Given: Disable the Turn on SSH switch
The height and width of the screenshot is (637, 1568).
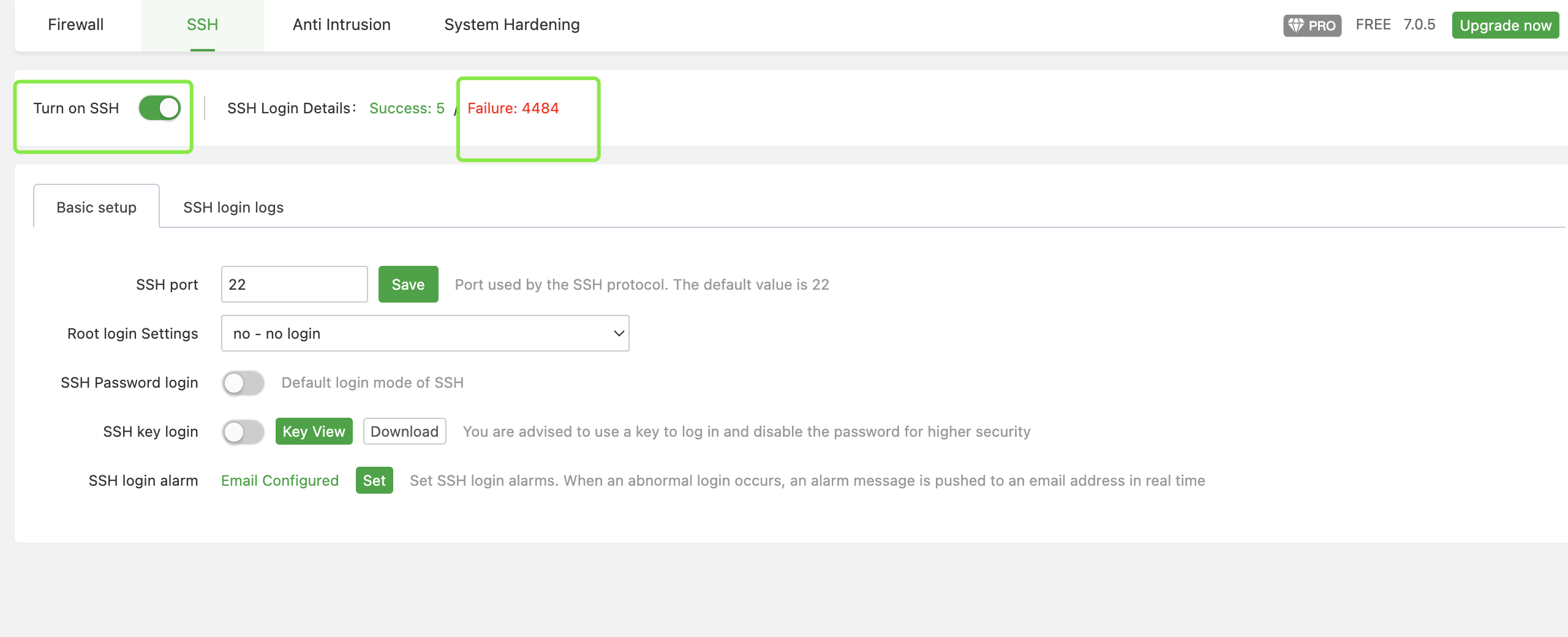Looking at the screenshot, I should [x=159, y=108].
